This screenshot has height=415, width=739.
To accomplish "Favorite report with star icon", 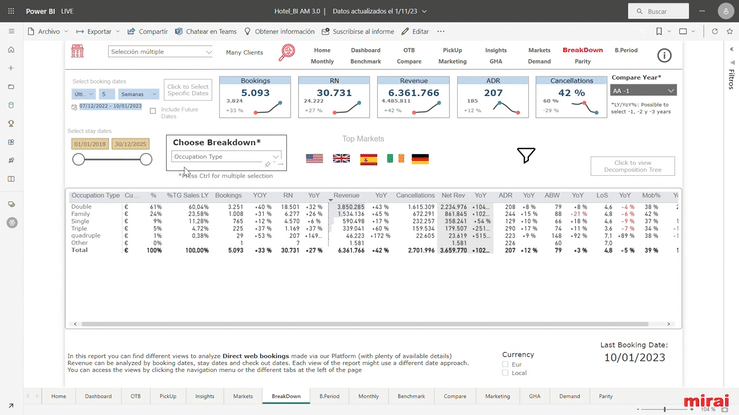I will 730,31.
